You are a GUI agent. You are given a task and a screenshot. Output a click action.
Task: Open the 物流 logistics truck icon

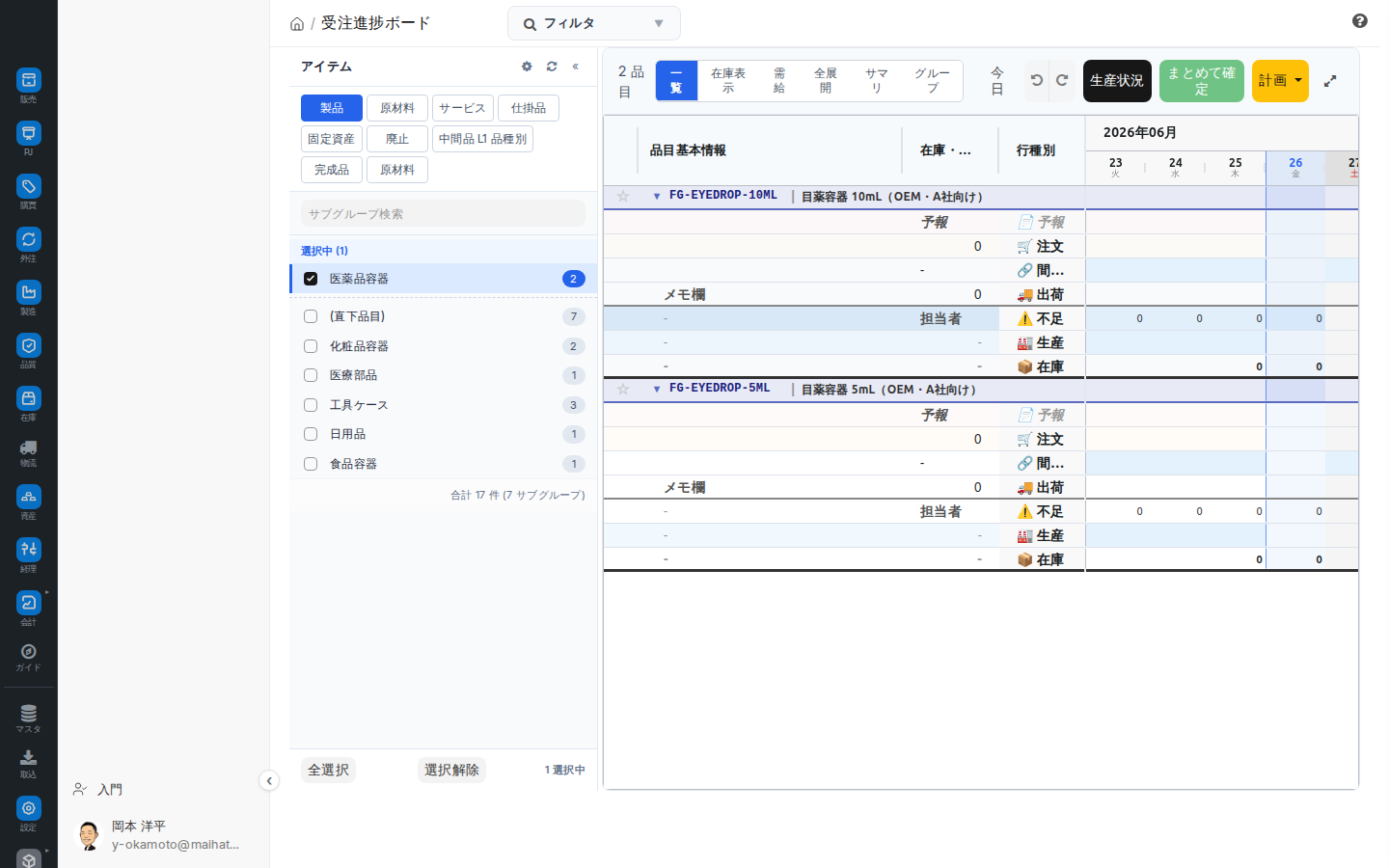[29, 448]
